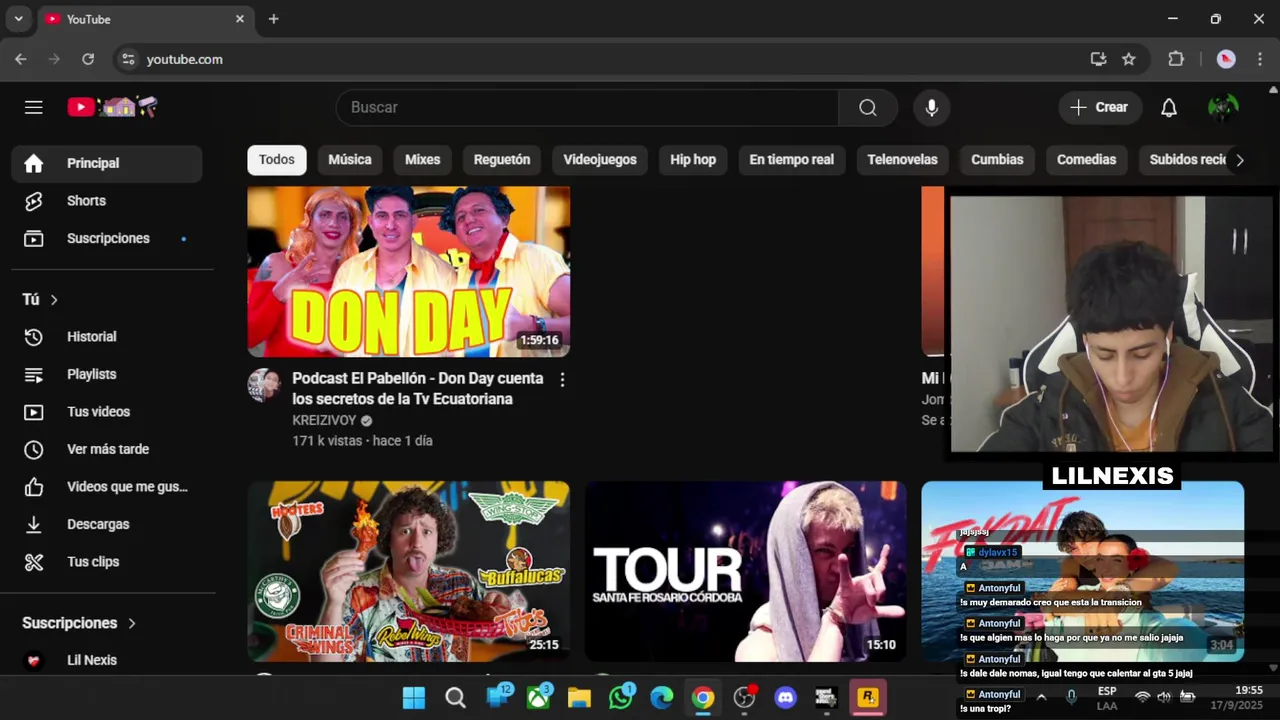Screen dimensions: 1280x720
Task: Open Chrome extensions puzzle icon
Action: click(1176, 59)
